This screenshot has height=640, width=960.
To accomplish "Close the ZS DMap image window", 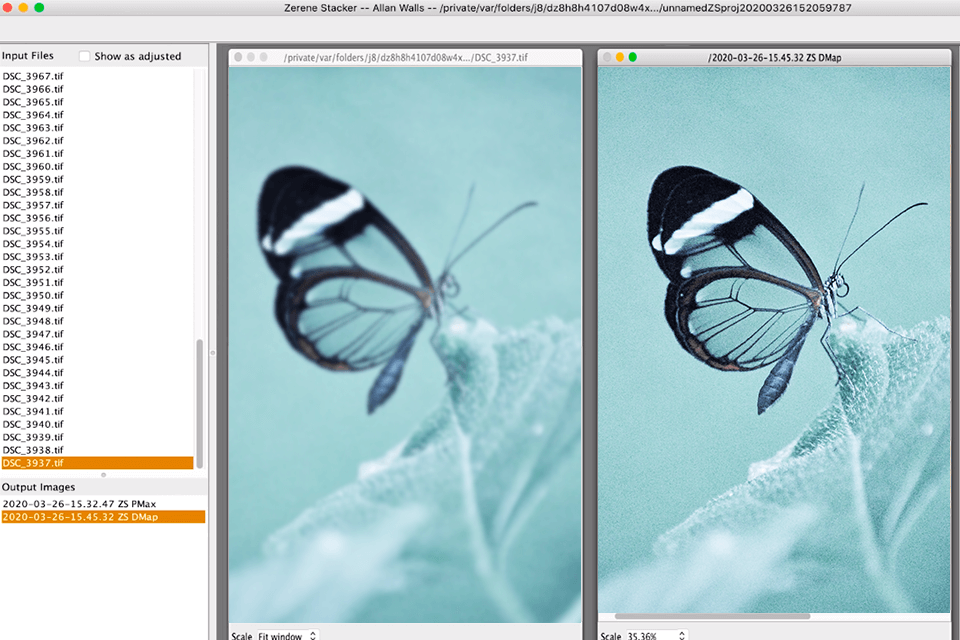I will (x=606, y=57).
